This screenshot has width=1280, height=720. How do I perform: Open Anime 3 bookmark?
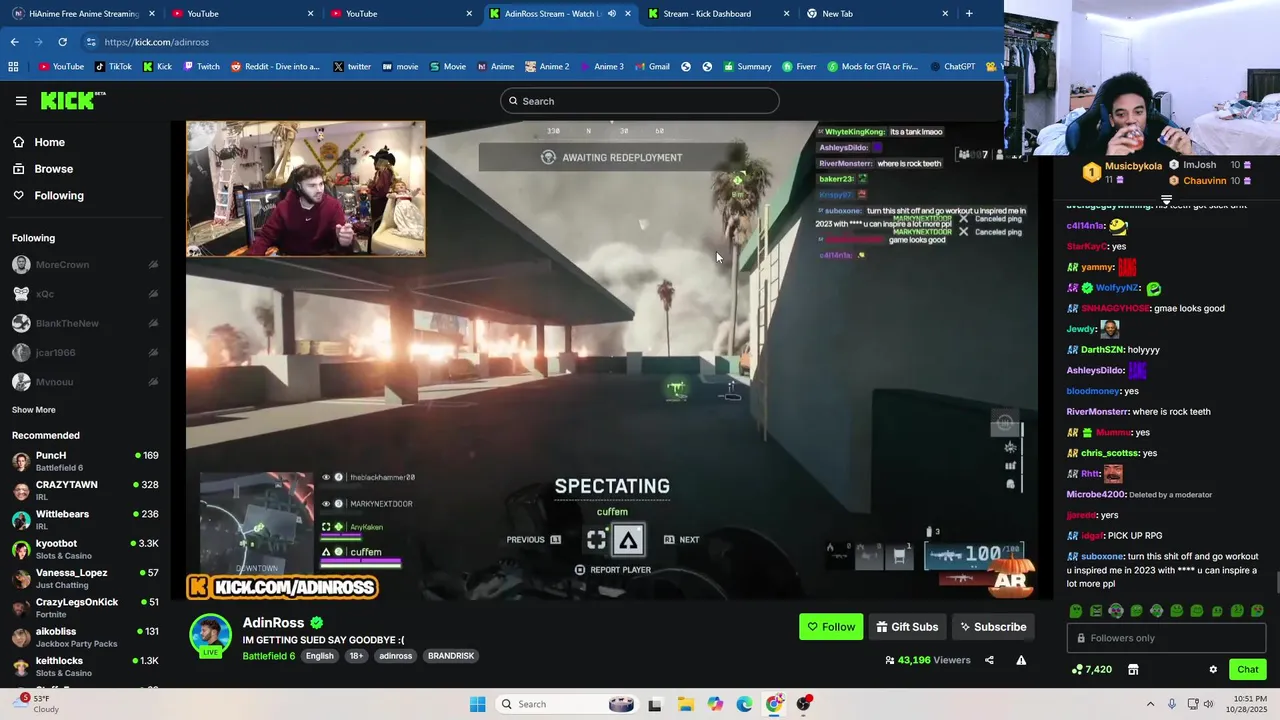[600, 66]
